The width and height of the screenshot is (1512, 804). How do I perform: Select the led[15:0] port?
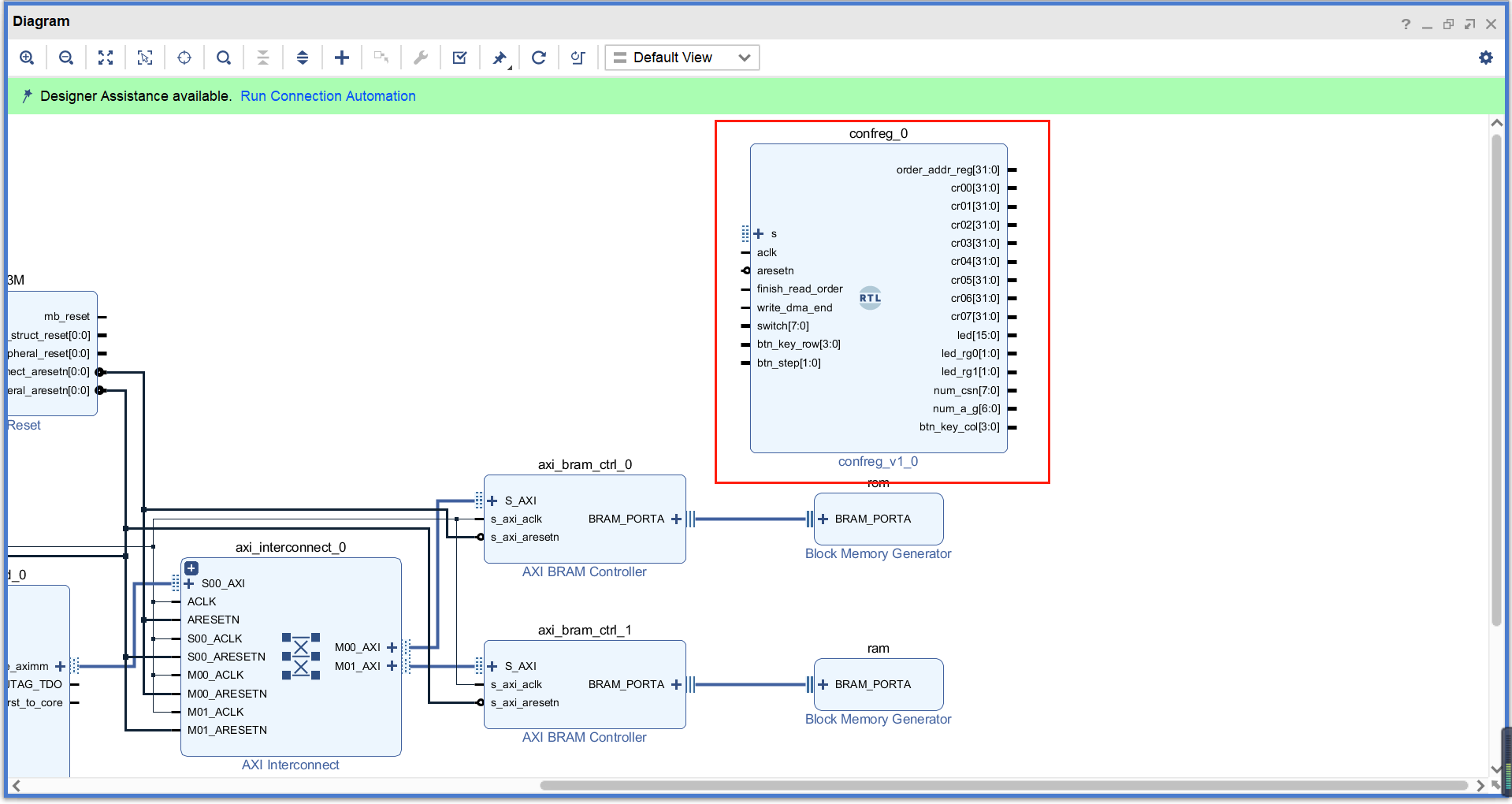[x=978, y=335]
